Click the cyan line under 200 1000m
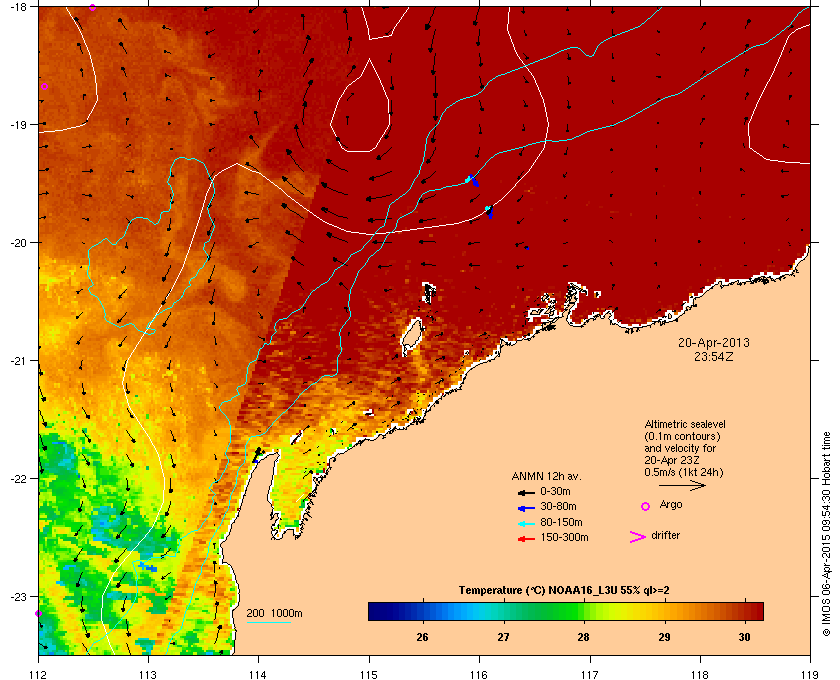Image resolution: width=840 pixels, height=680 pixels. (268, 622)
